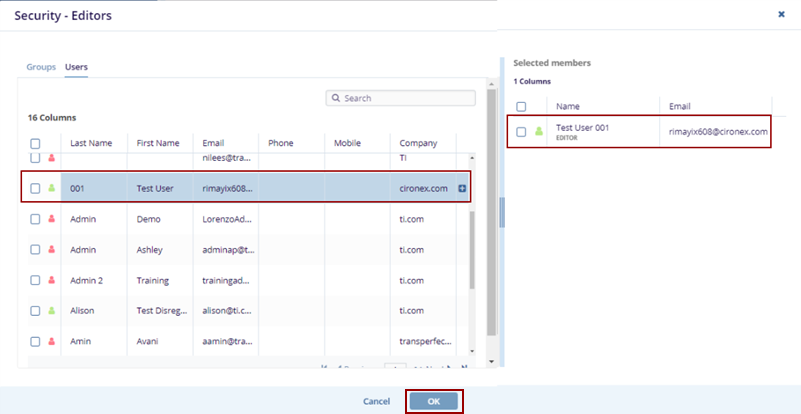Screen dimensions: 801x414
Task: Check the select-all box in Users table header
Action: (x=35, y=143)
